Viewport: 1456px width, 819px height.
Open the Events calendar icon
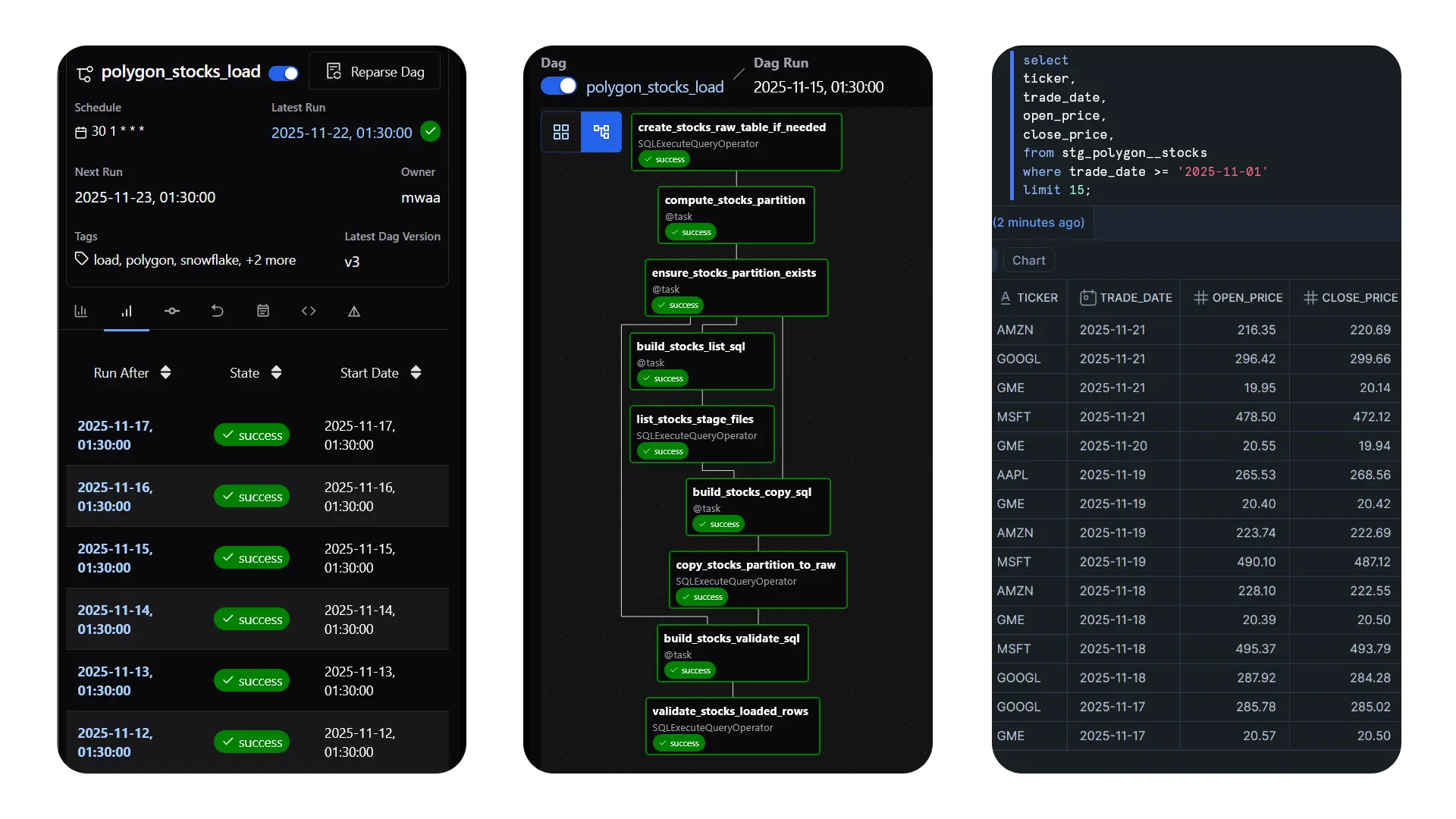[x=262, y=311]
